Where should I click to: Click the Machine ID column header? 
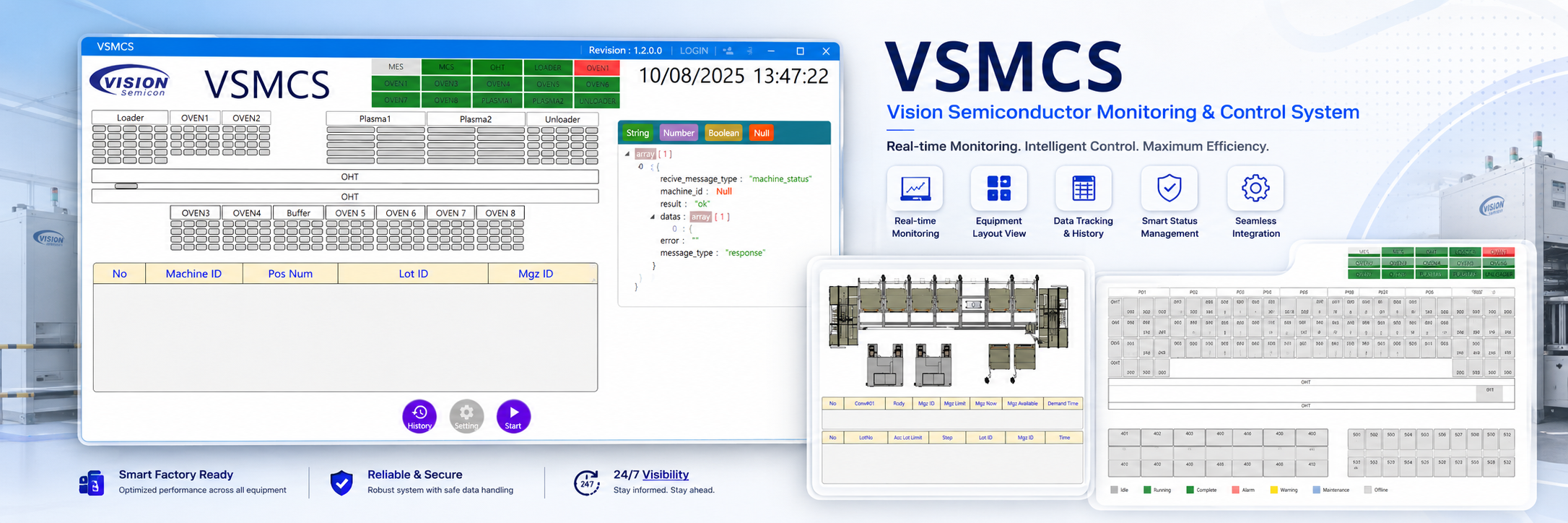click(193, 274)
